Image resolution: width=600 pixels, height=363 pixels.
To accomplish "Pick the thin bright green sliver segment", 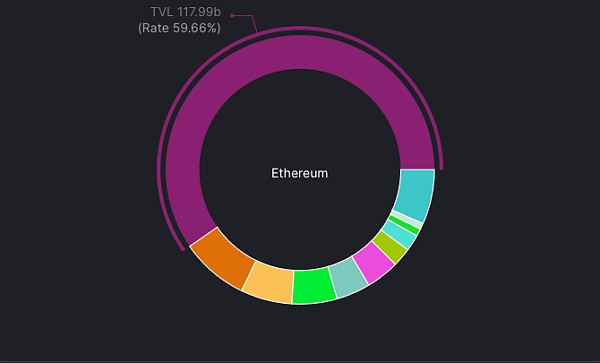I will click(x=404, y=225).
